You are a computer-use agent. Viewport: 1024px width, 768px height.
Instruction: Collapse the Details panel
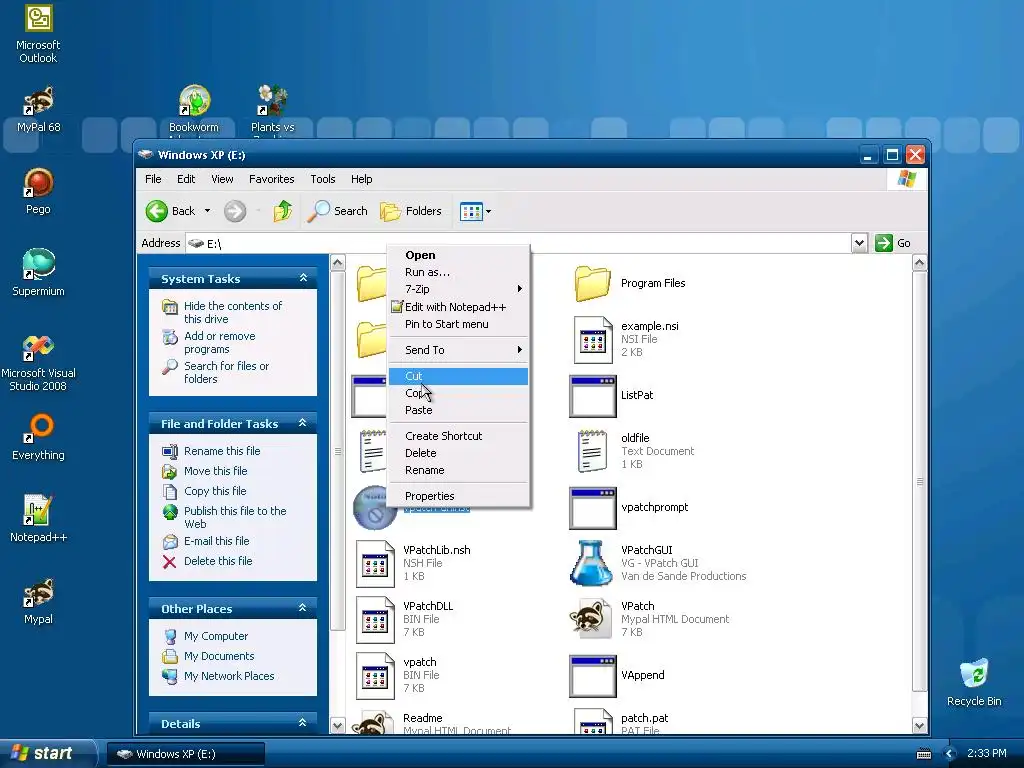pos(302,723)
